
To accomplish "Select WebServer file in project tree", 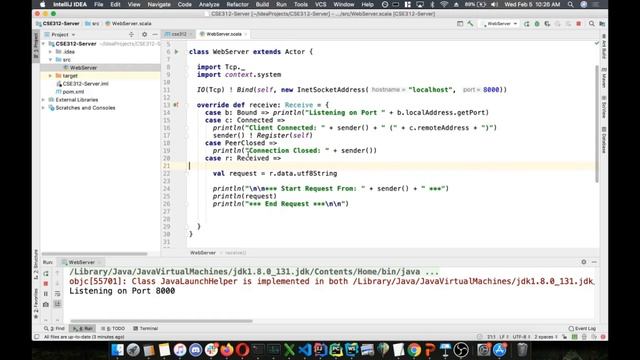I will (x=83, y=68).
